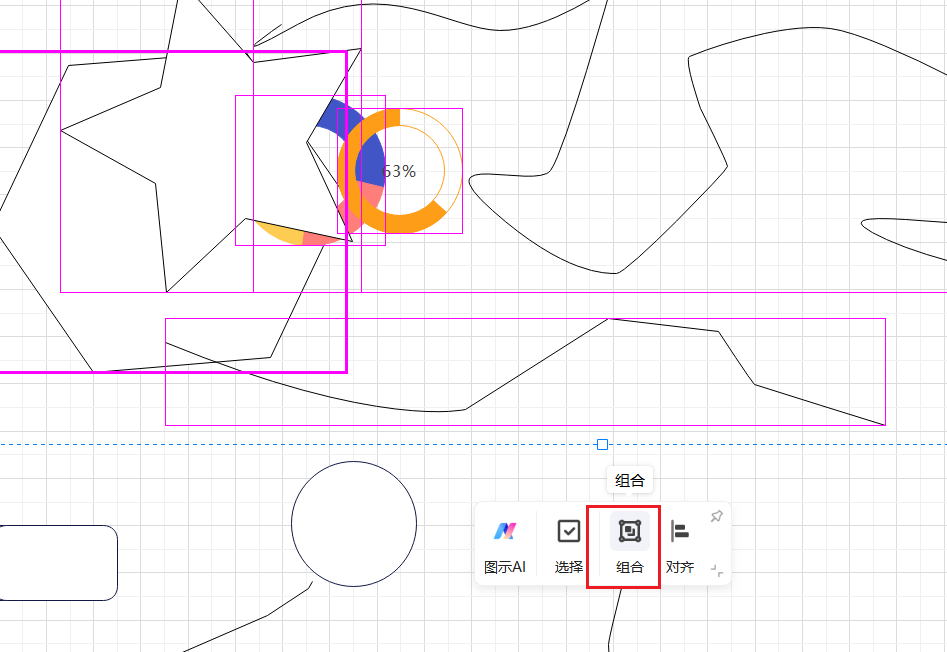Click the 63% label in the donut chart
This screenshot has height=652, width=947.
(x=399, y=171)
